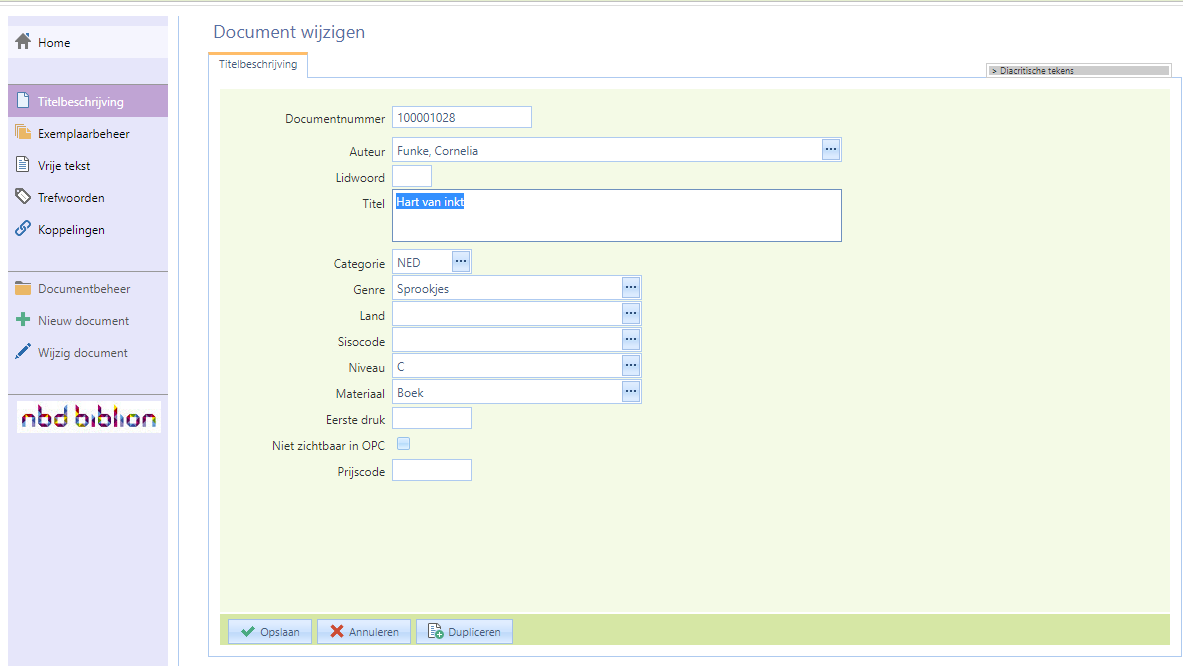Screen dimensions: 1183x671
Task: Open the Materiaal selection ellipsis button
Action: (631, 392)
